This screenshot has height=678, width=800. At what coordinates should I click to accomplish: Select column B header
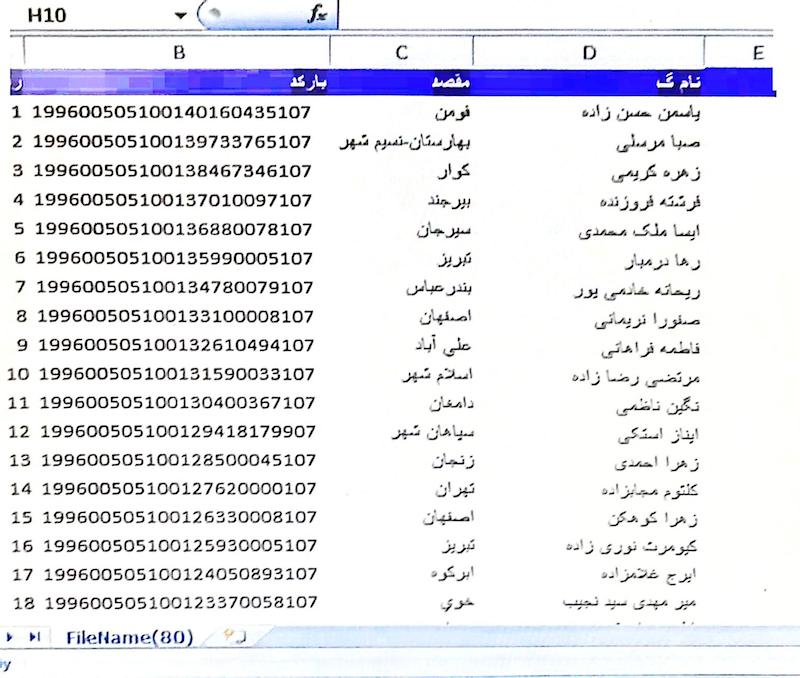coord(178,53)
